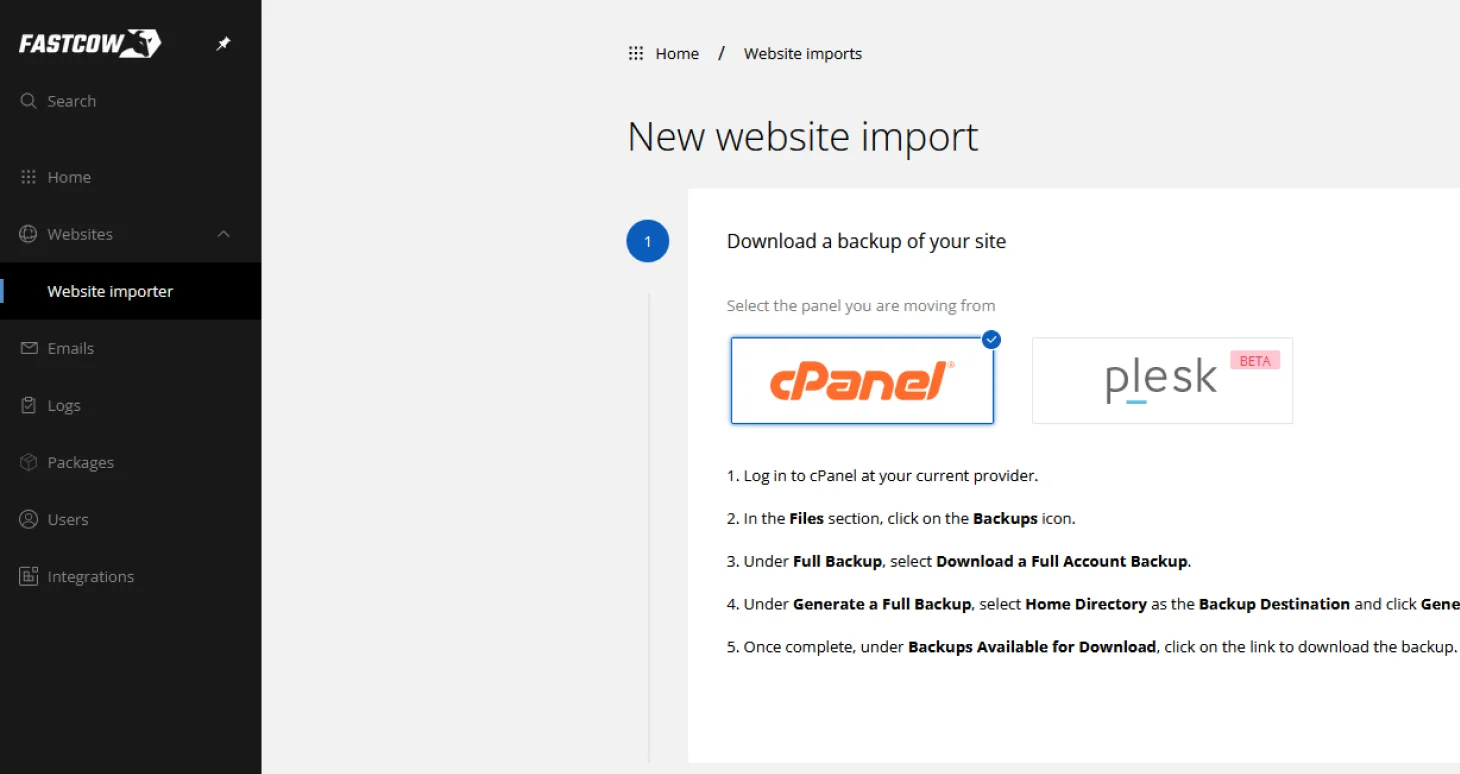Image resolution: width=1460 pixels, height=774 pixels.
Task: Collapse the Websites menu chevron
Action: (224, 234)
